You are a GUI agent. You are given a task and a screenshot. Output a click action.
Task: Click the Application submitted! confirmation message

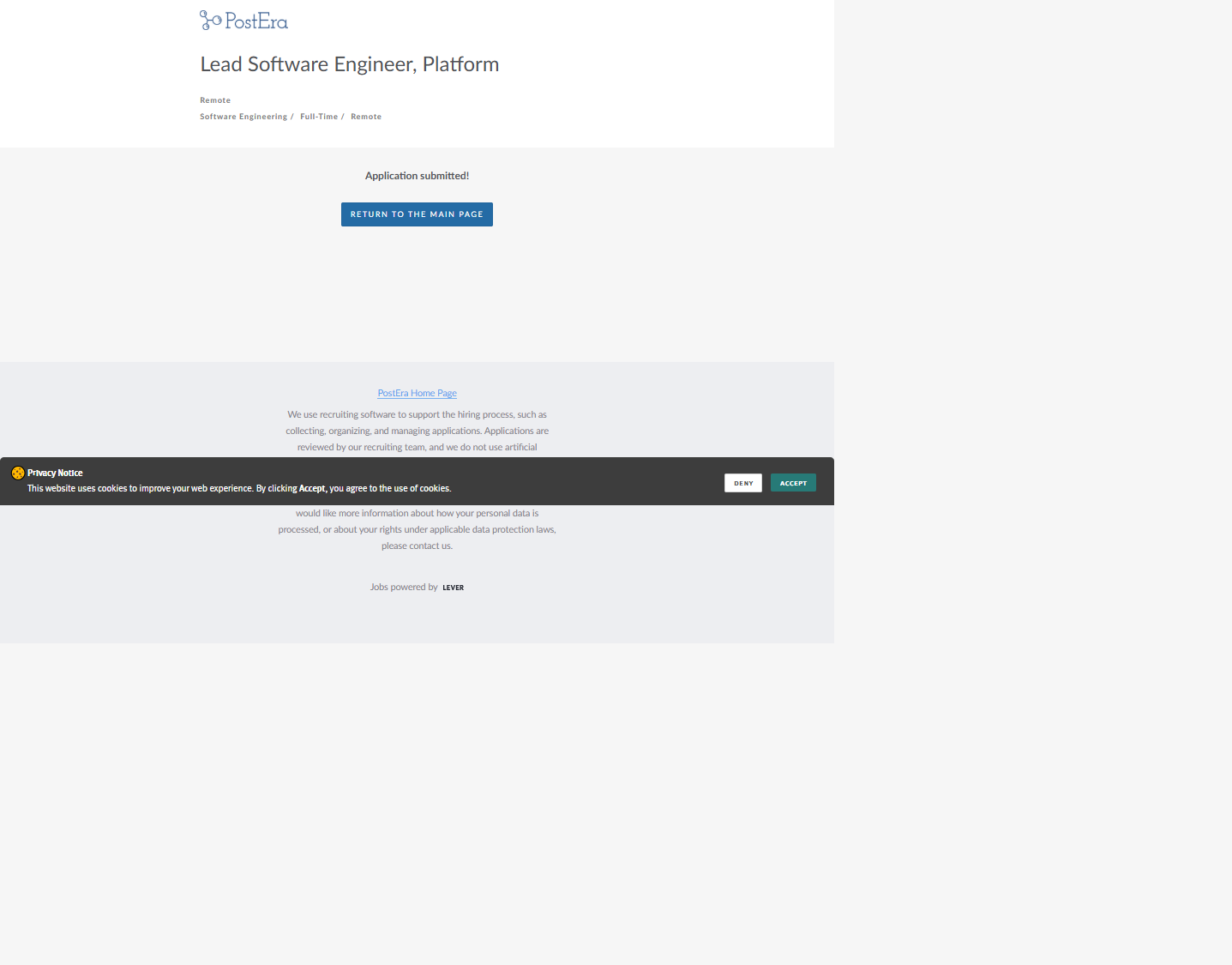coord(417,176)
